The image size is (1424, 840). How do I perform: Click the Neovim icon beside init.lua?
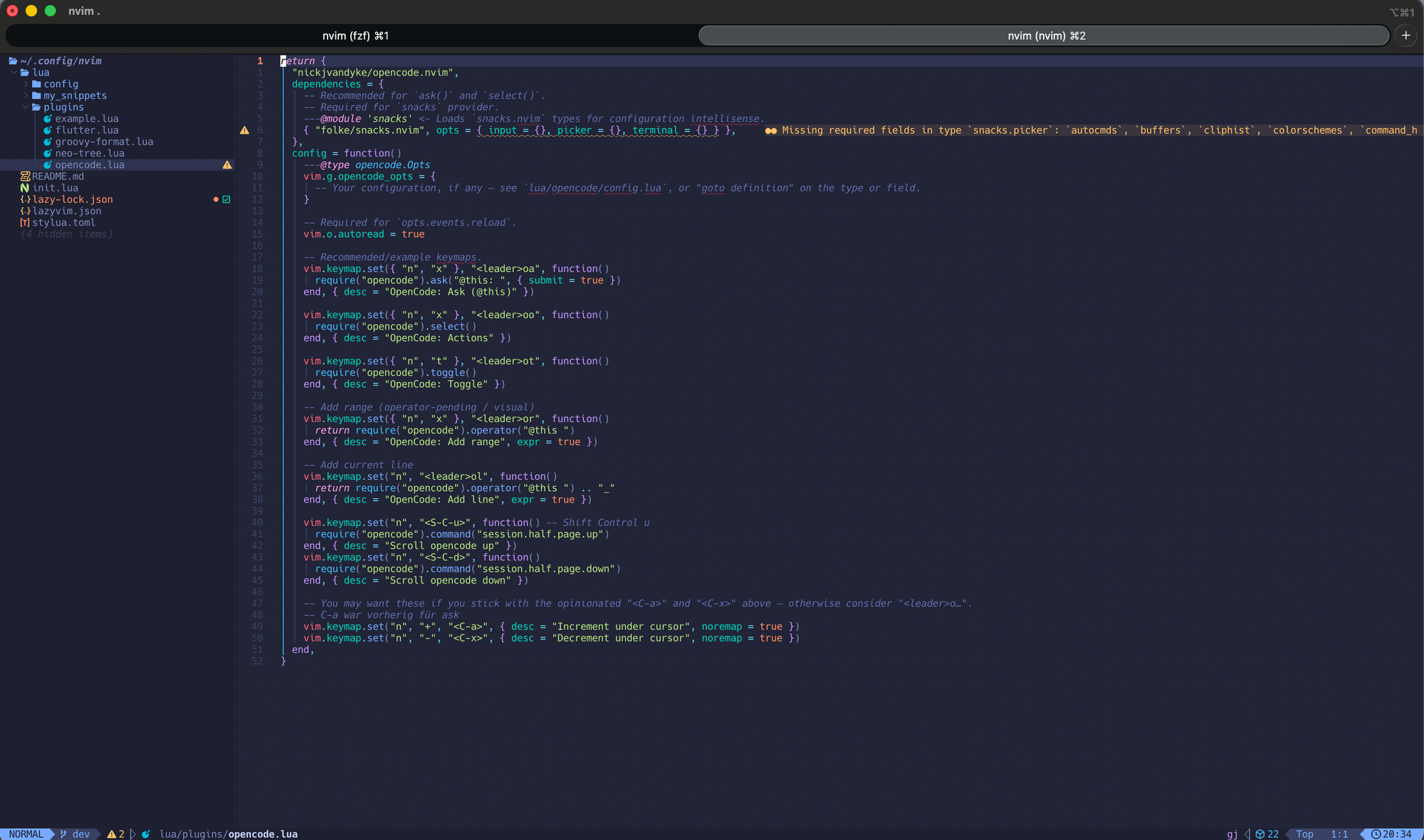25,188
